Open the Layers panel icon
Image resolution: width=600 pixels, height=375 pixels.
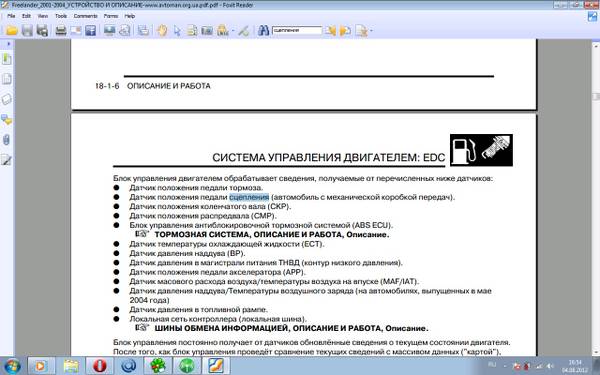(7, 99)
